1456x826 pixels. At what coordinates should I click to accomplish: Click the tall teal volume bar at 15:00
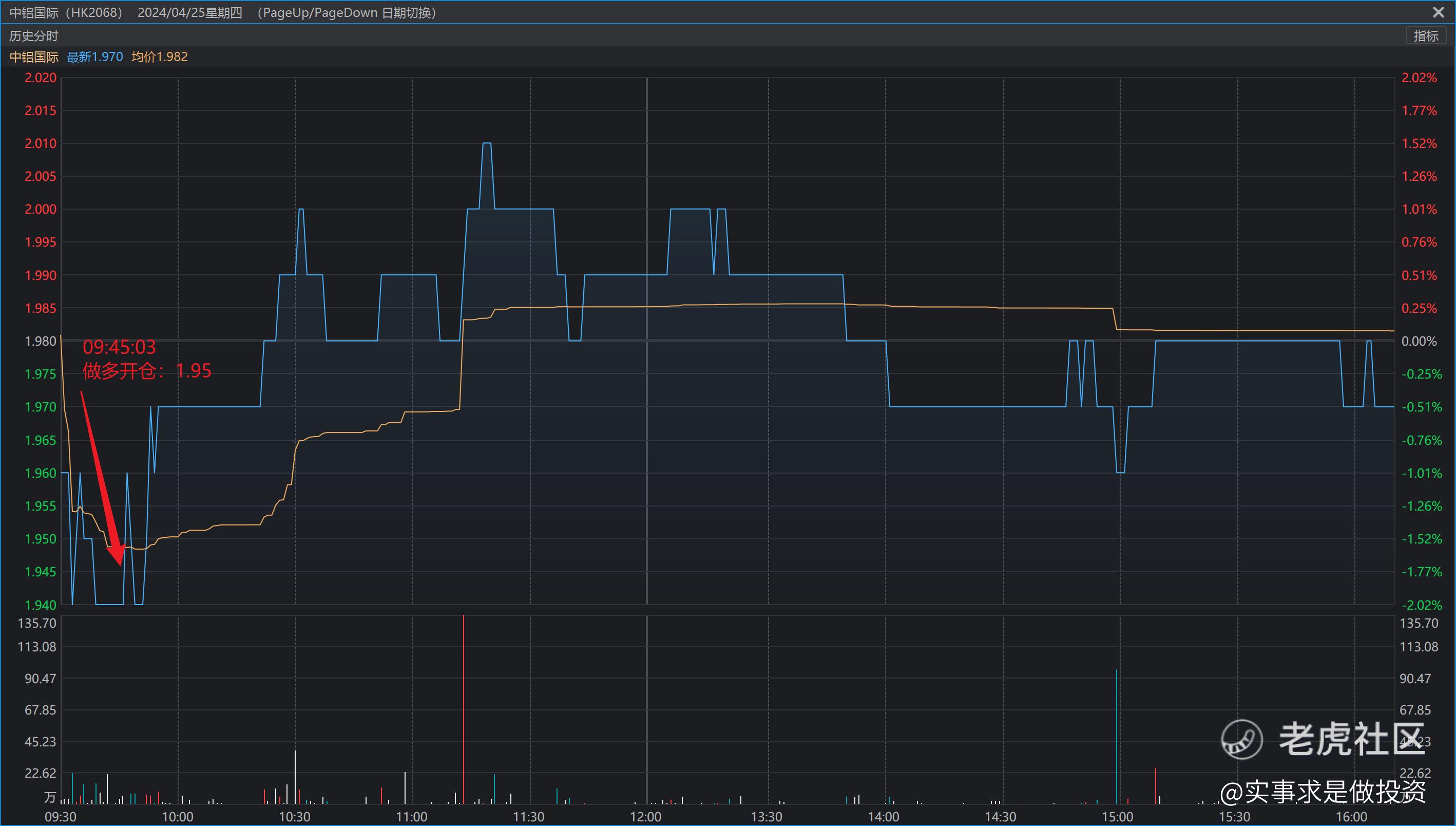point(1116,737)
